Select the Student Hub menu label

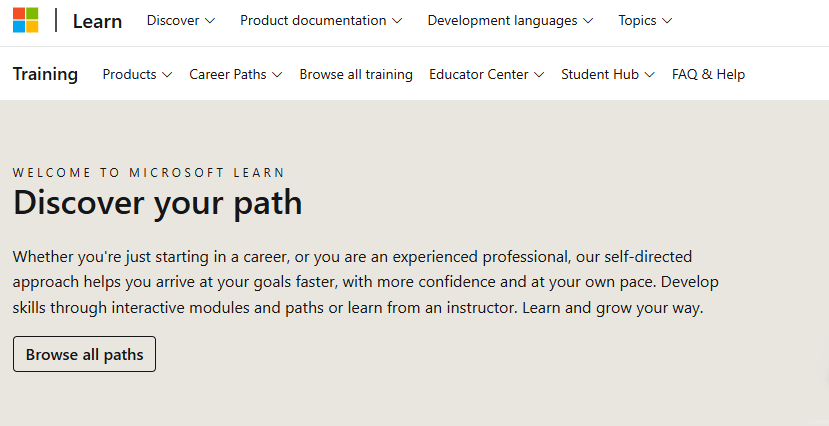click(x=600, y=74)
